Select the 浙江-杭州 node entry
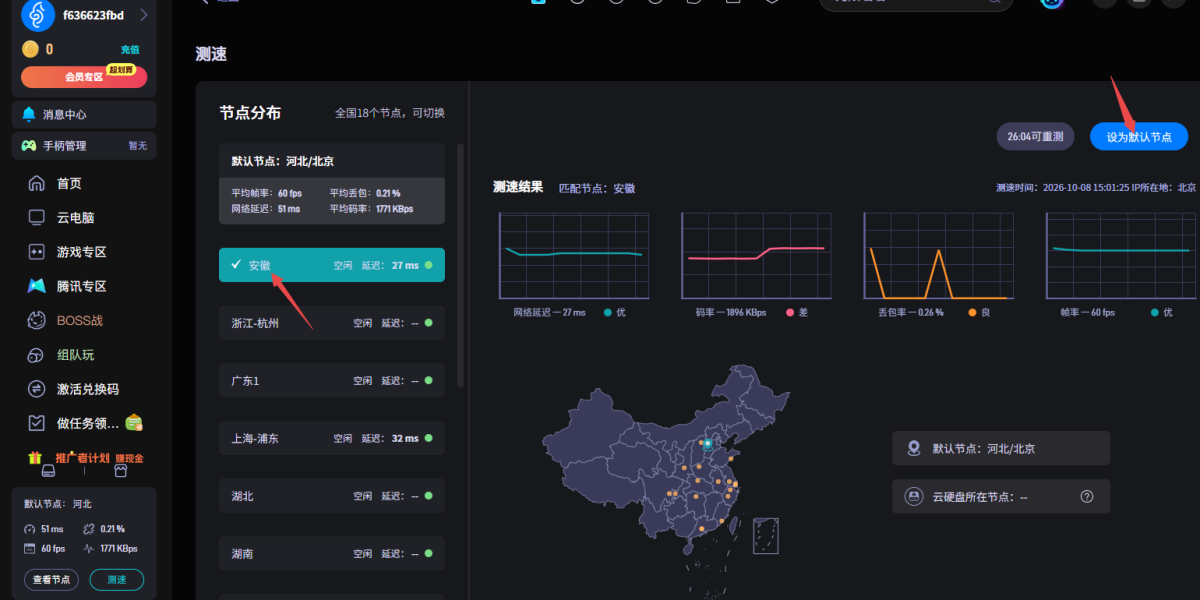 tap(332, 323)
